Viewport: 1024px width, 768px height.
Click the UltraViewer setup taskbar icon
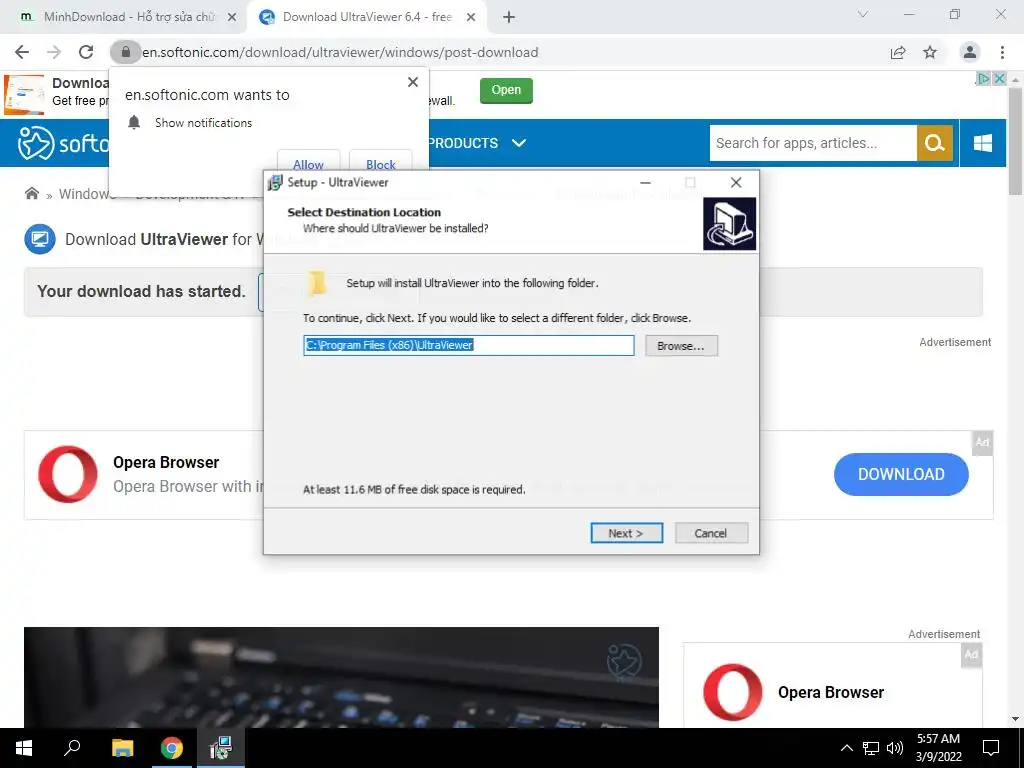point(221,748)
